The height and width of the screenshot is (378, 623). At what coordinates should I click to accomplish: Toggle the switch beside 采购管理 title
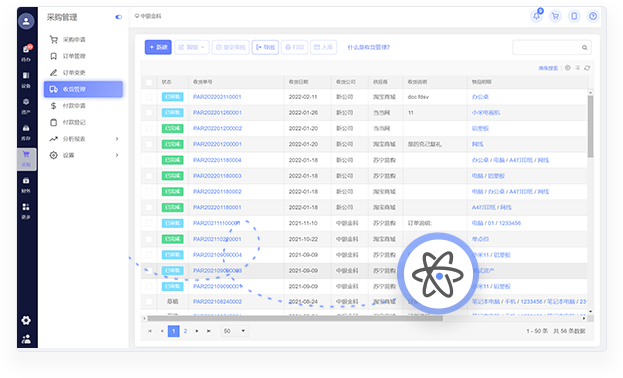pyautogui.click(x=118, y=17)
